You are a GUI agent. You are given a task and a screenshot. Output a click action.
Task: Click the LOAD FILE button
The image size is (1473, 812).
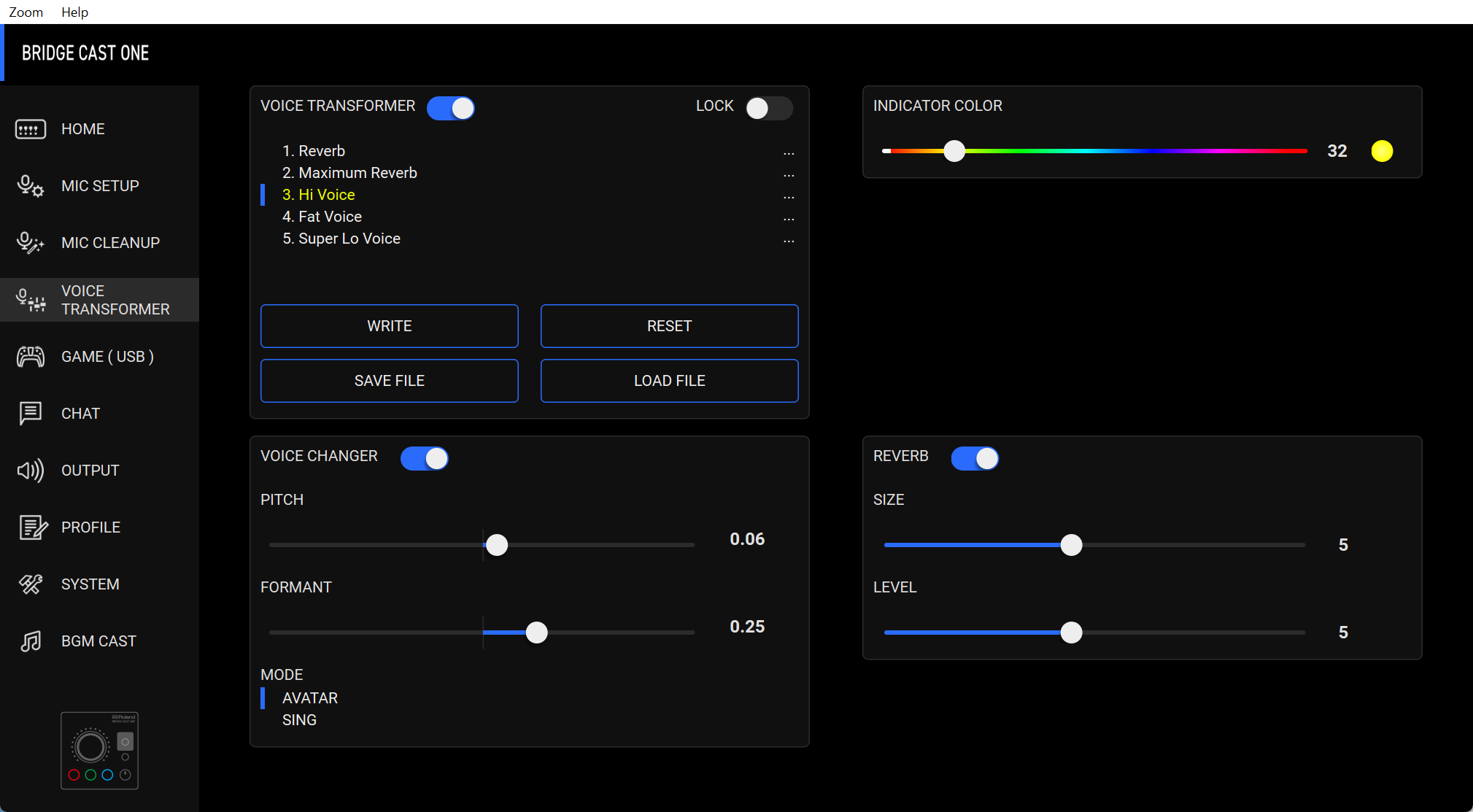[670, 381]
